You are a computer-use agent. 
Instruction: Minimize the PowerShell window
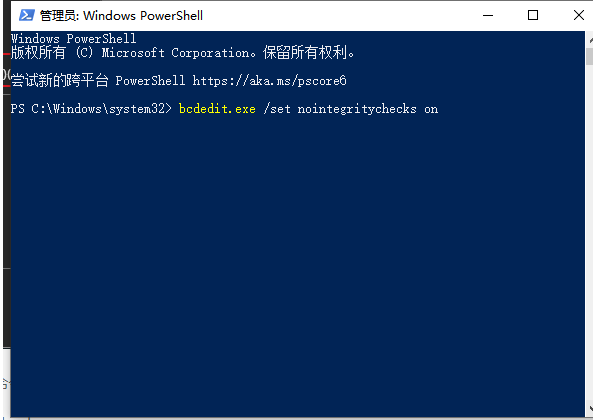pos(488,15)
